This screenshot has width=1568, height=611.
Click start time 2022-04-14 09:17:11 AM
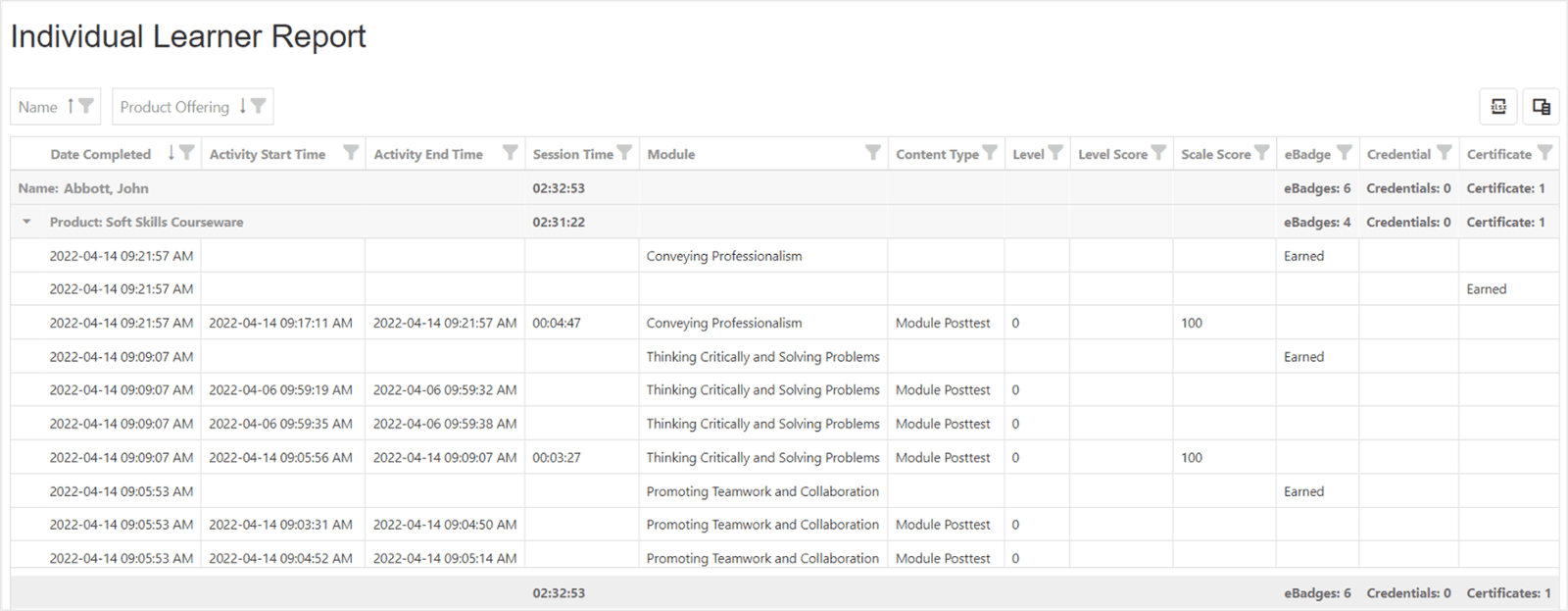pyautogui.click(x=280, y=323)
